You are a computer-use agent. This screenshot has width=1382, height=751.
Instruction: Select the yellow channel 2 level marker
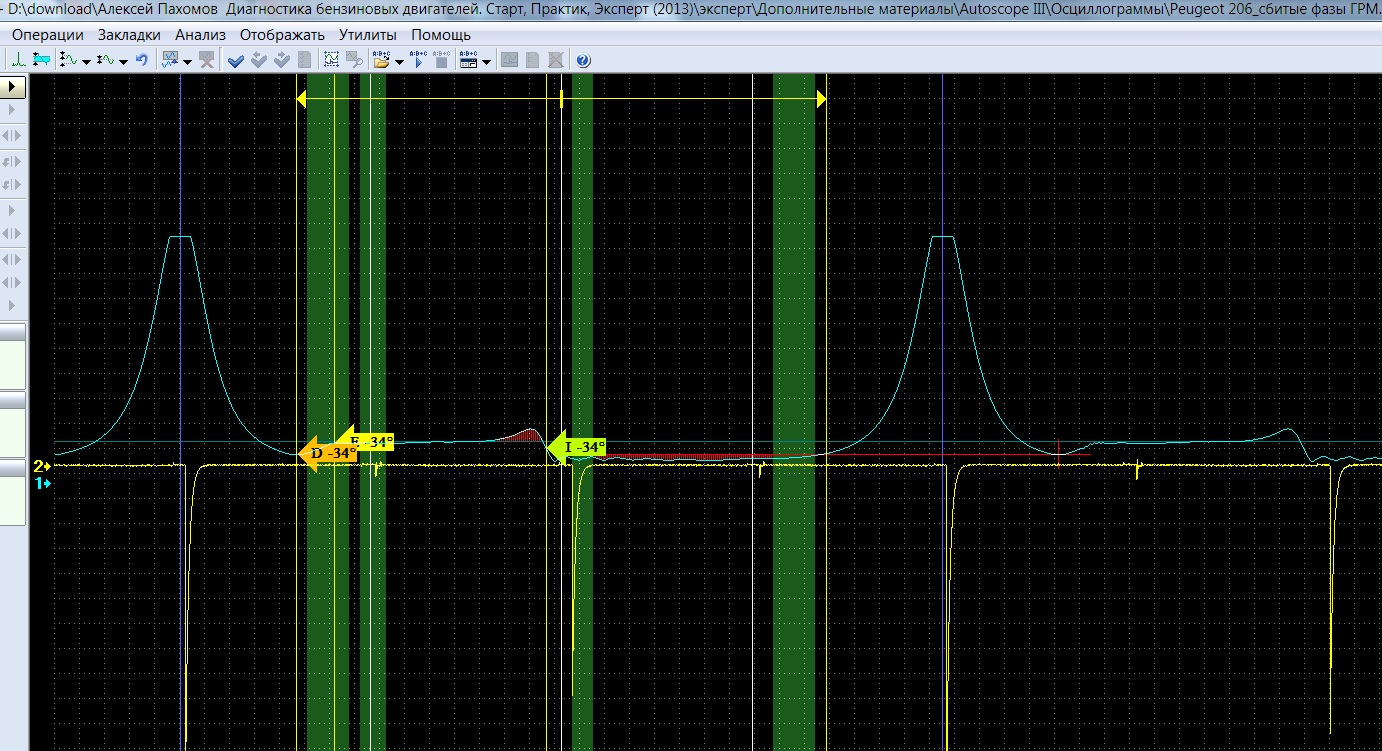[x=42, y=466]
